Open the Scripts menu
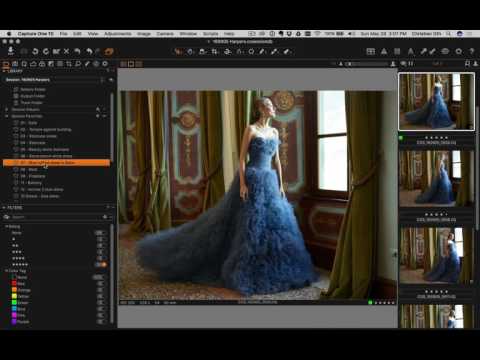The width and height of the screenshot is (480, 360). (210, 34)
